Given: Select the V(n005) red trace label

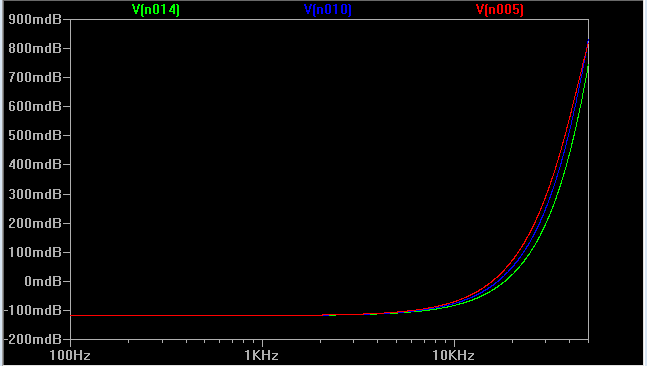Looking at the screenshot, I should (x=500, y=9).
